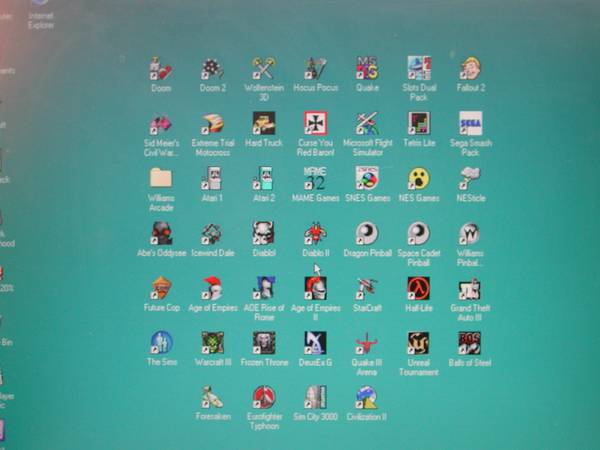Open the Age of Empires II shortcut
Image resolution: width=600 pixels, height=450 pixels.
pyautogui.click(x=315, y=289)
